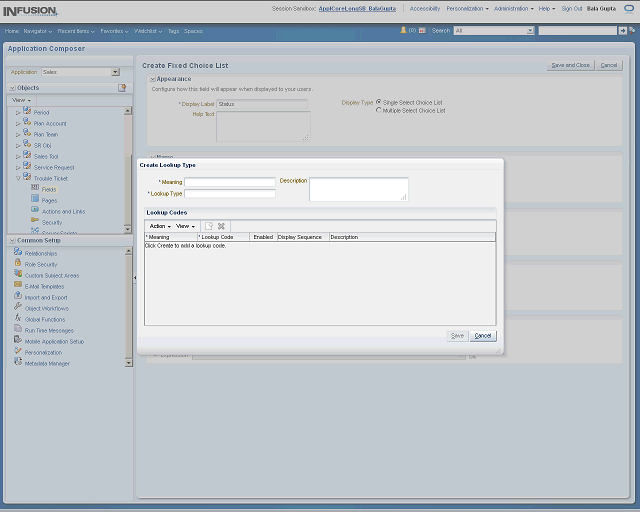Viewport: 640px width, 512px height.
Task: Collapse the Common Setup panel
Action: point(13,240)
